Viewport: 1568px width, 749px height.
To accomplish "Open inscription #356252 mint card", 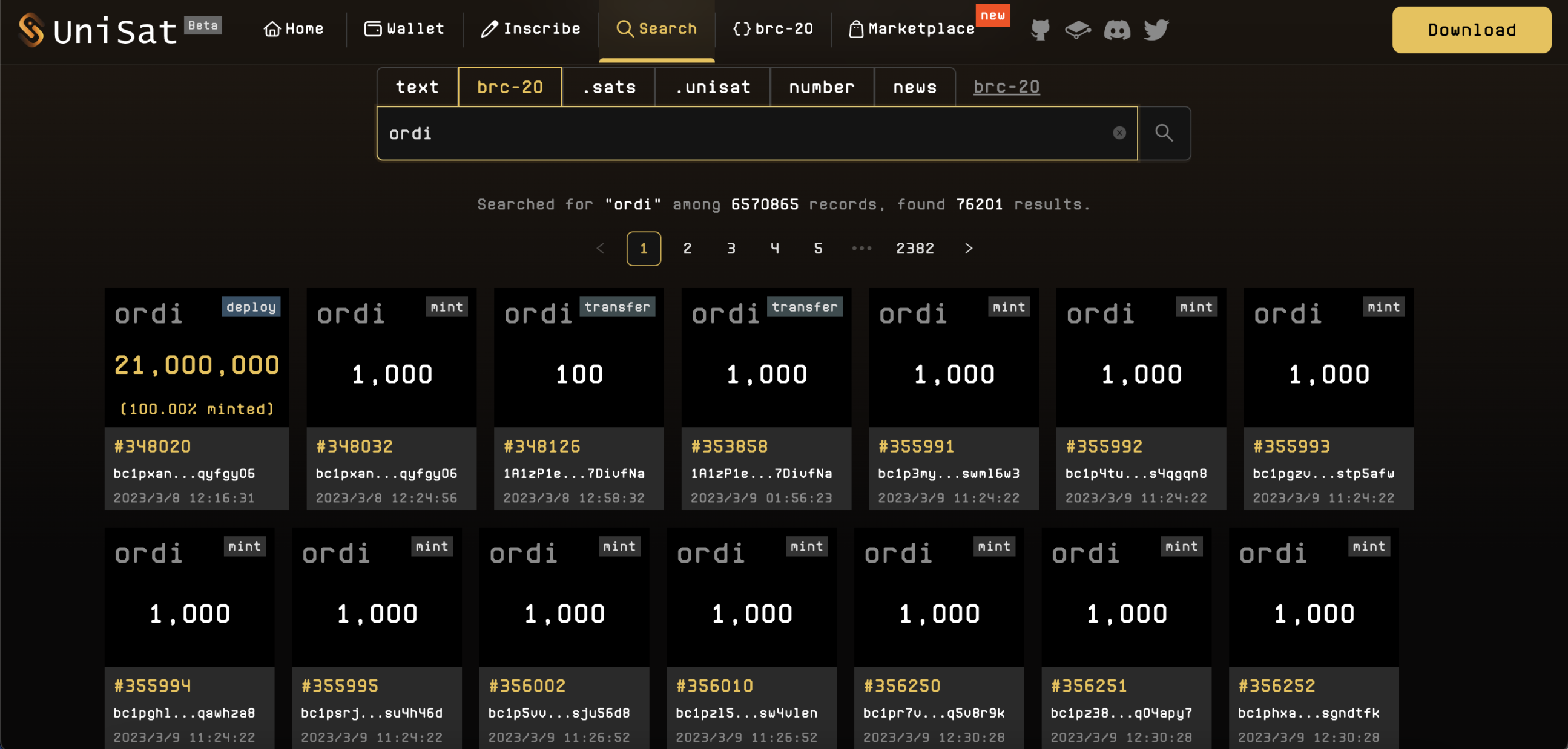I will coord(1314,638).
